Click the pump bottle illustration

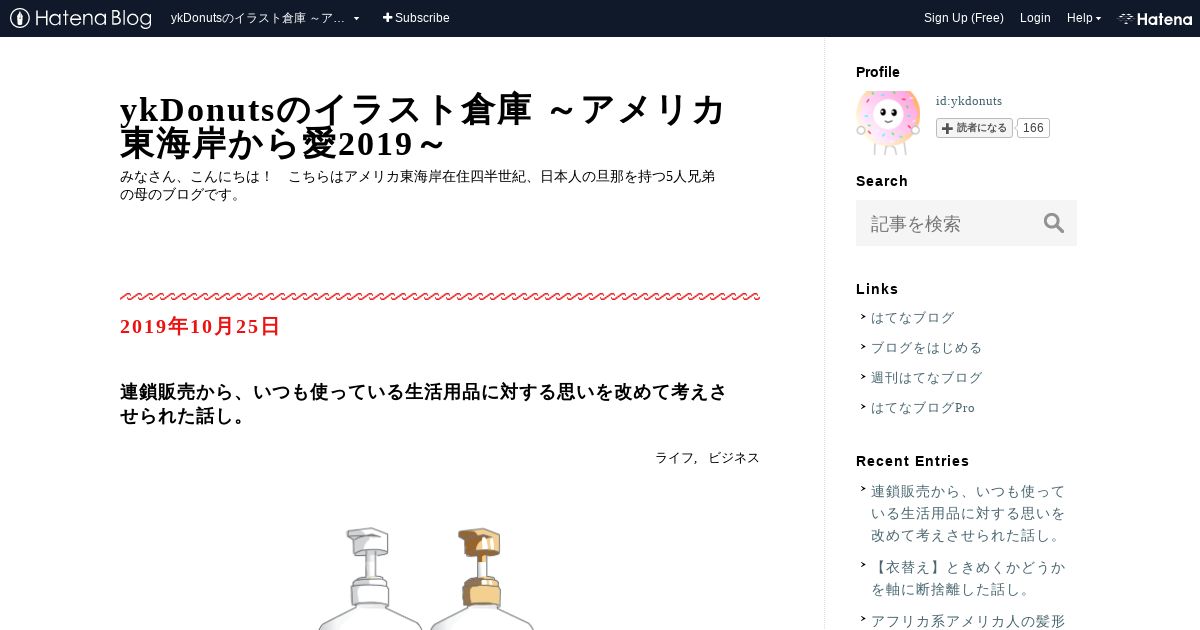pyautogui.click(x=426, y=578)
